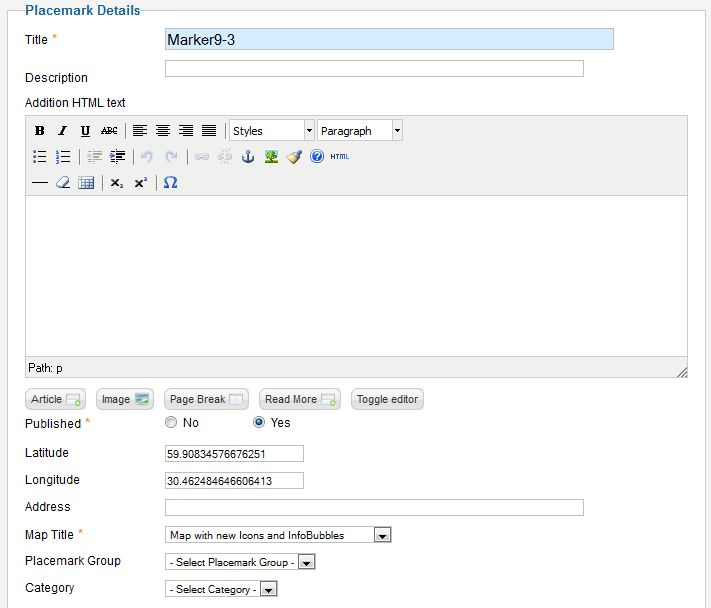
Task: Open the insert image tool icon
Action: pyautogui.click(x=271, y=157)
